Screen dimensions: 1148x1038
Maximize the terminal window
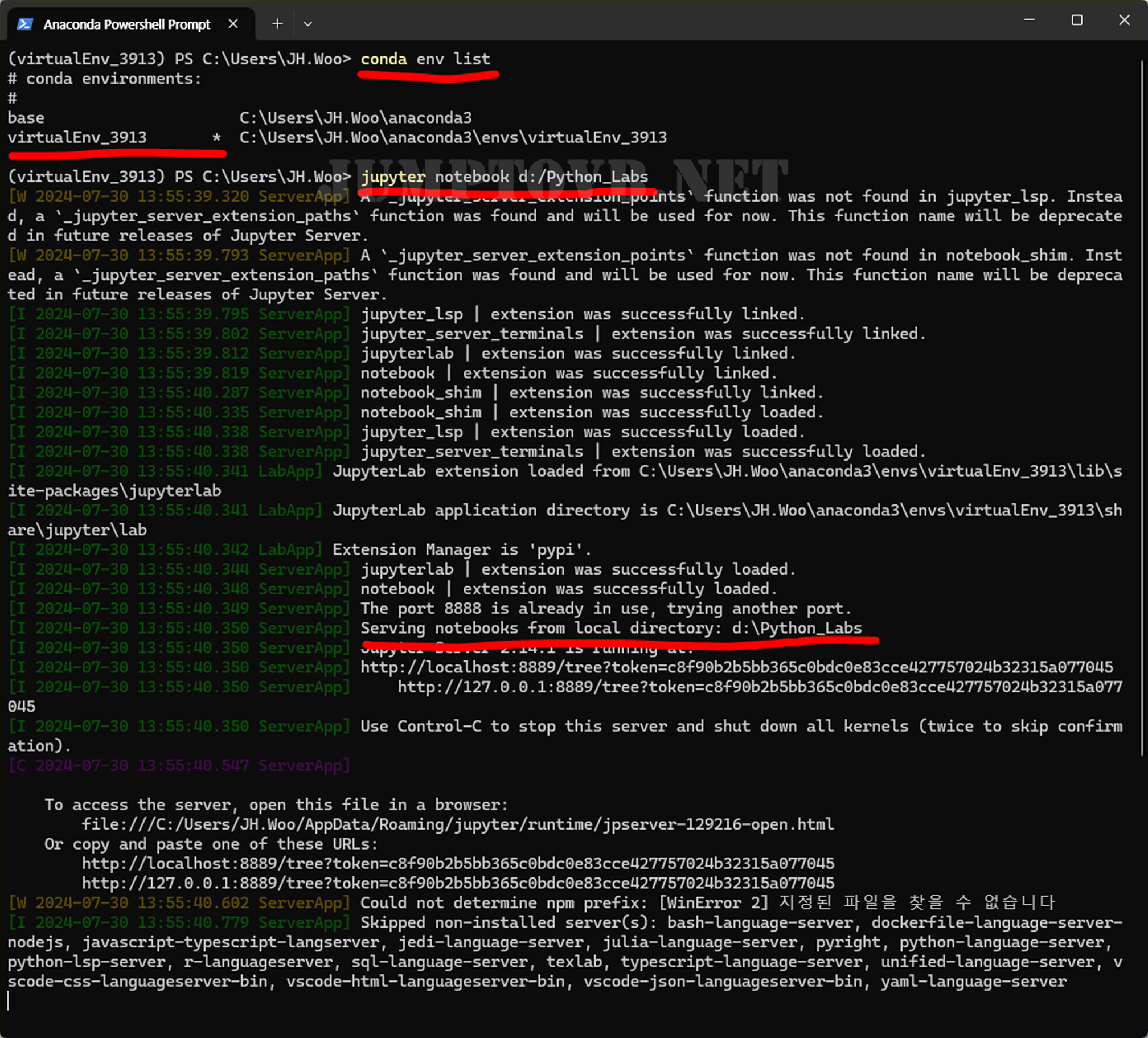[1077, 20]
